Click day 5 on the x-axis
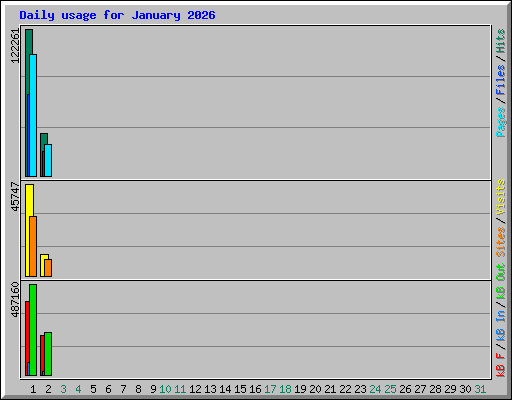This screenshot has width=512, height=400. tap(93, 389)
